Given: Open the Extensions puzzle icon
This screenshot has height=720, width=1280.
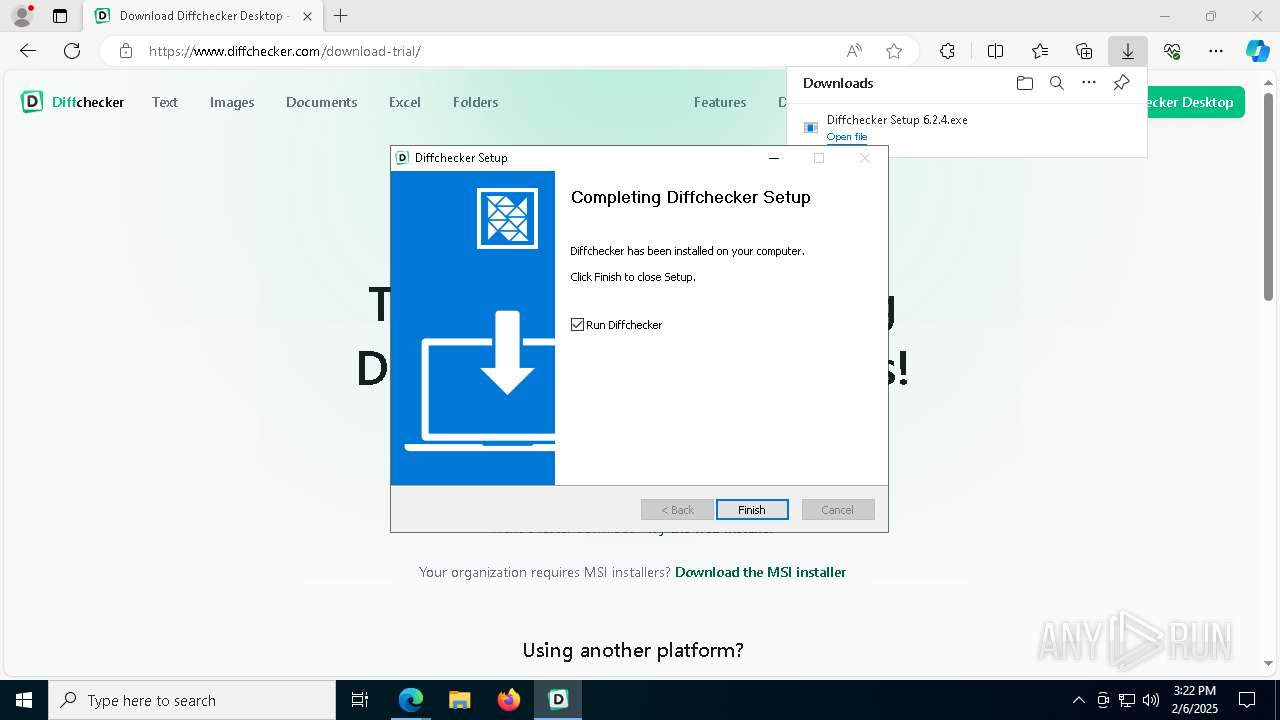Looking at the screenshot, I should (x=947, y=51).
